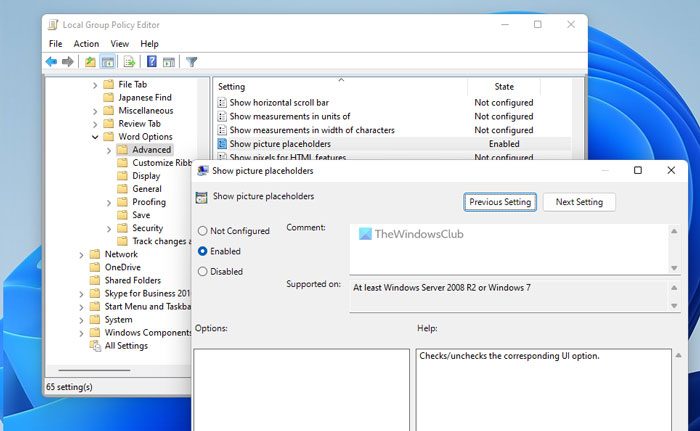Image resolution: width=700 pixels, height=431 pixels.
Task: Select the Advanced folder in the tree
Action: tap(151, 150)
